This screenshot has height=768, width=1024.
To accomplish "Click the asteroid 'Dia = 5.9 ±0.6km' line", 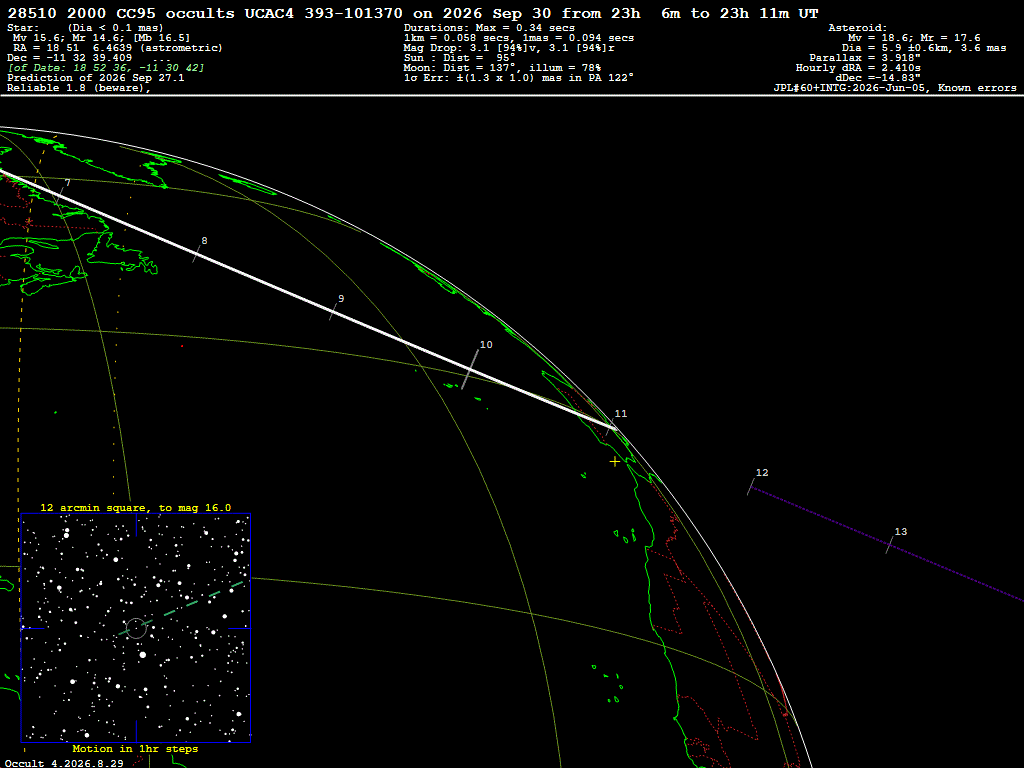I will [x=924, y=48].
